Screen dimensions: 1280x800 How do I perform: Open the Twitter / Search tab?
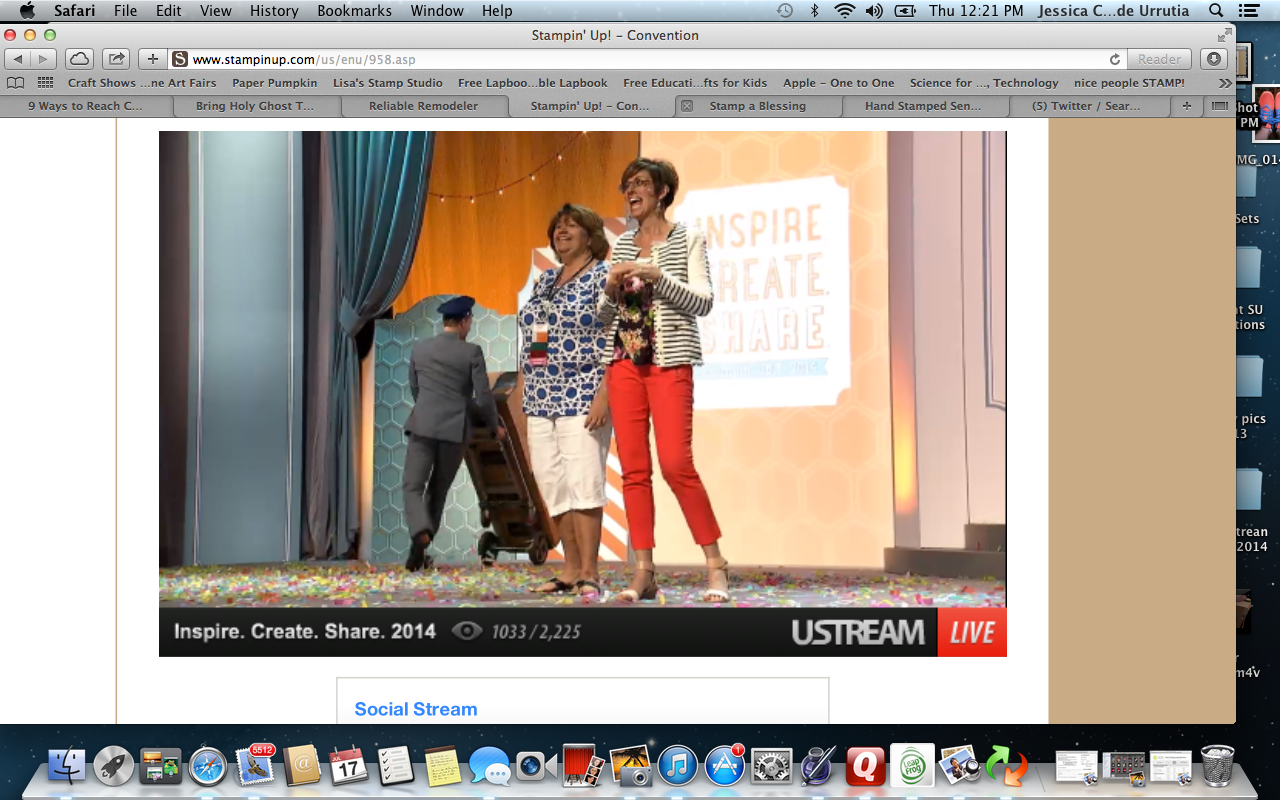tap(1087, 106)
